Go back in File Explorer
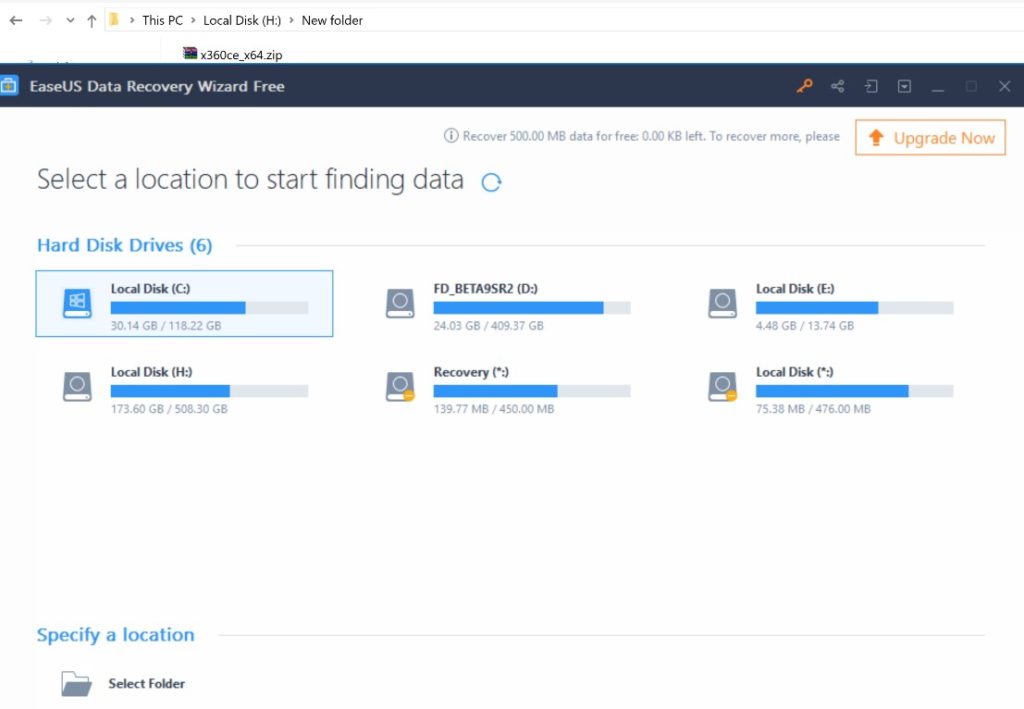 [16, 20]
